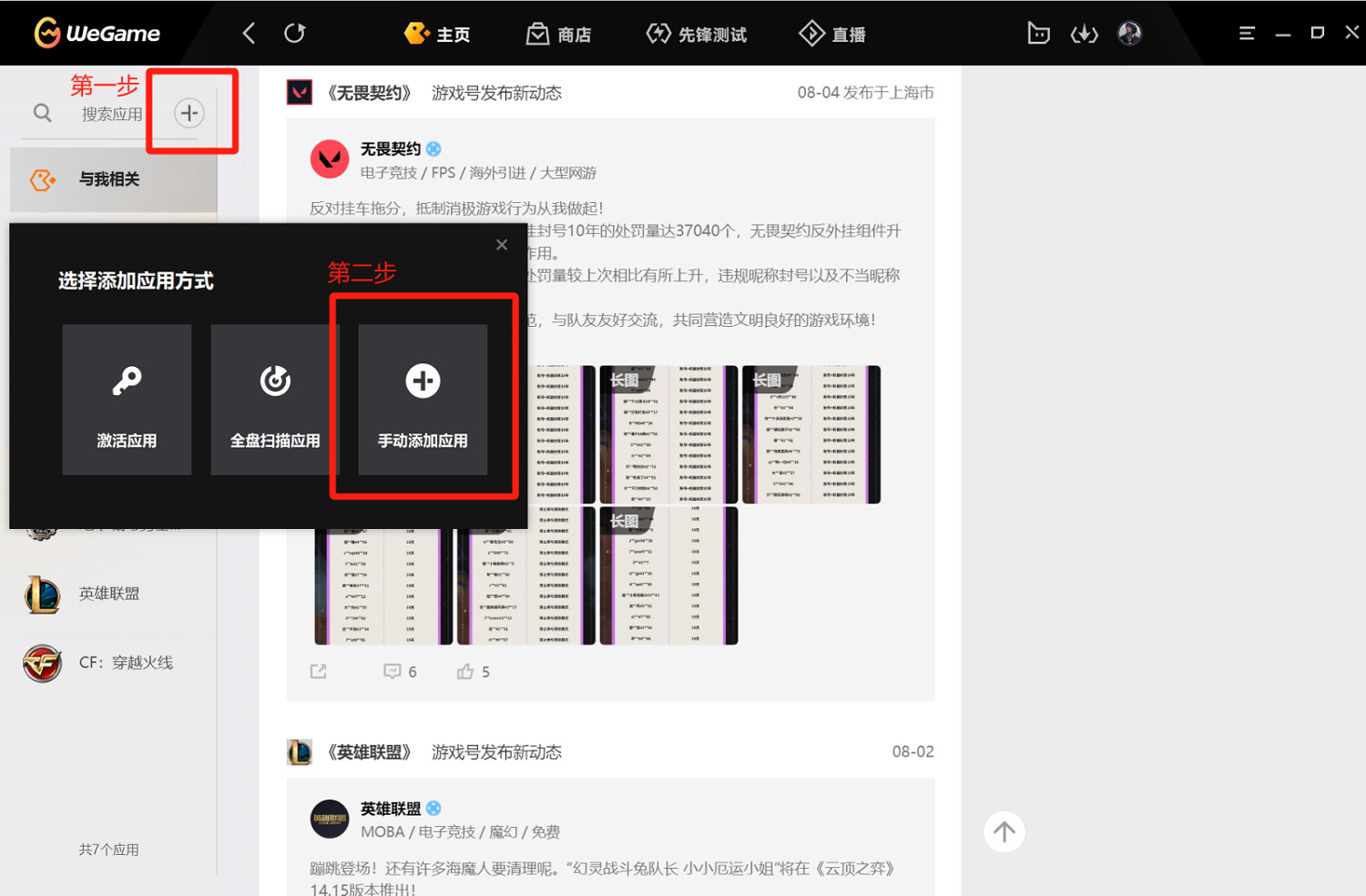
Task: Select 激活应用 option
Action: (x=127, y=400)
